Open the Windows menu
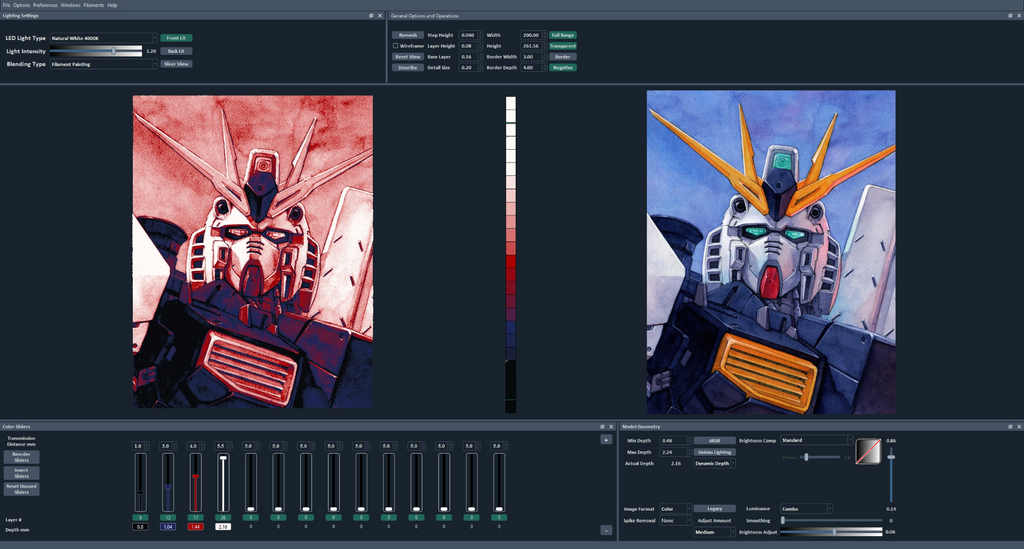Image resolution: width=1024 pixels, height=549 pixels. coord(71,5)
